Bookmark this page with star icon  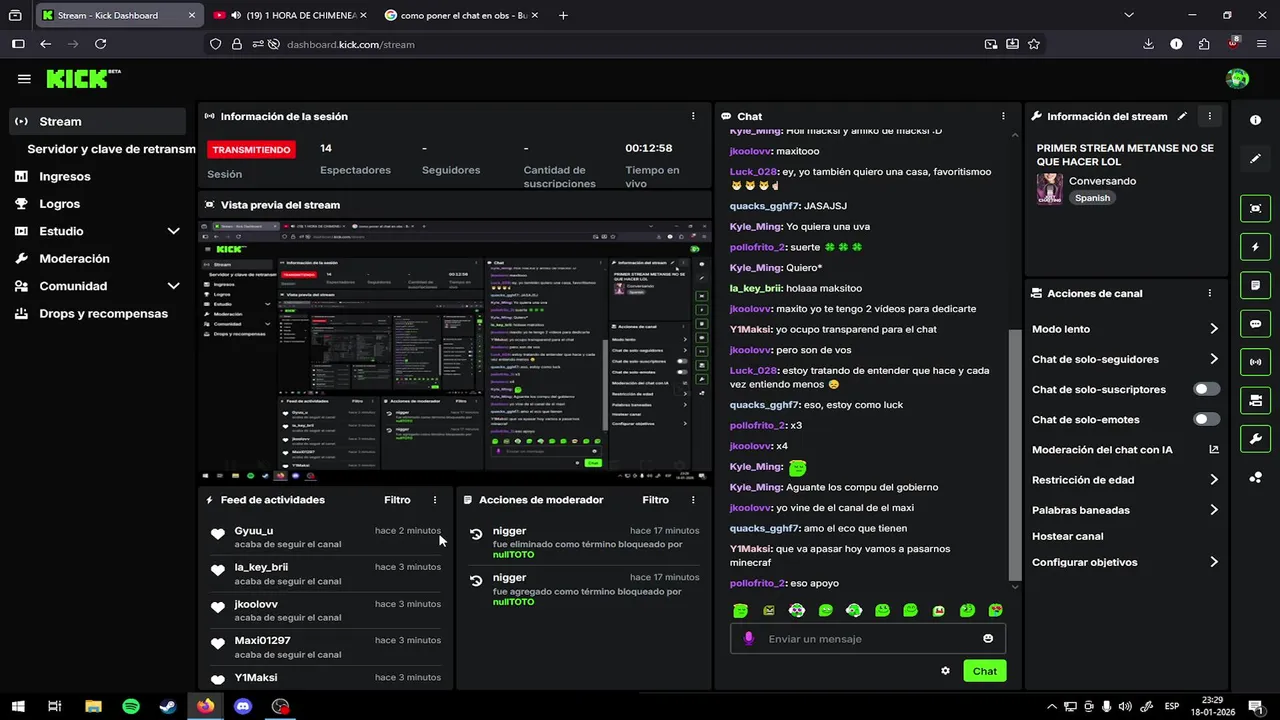tap(1034, 44)
